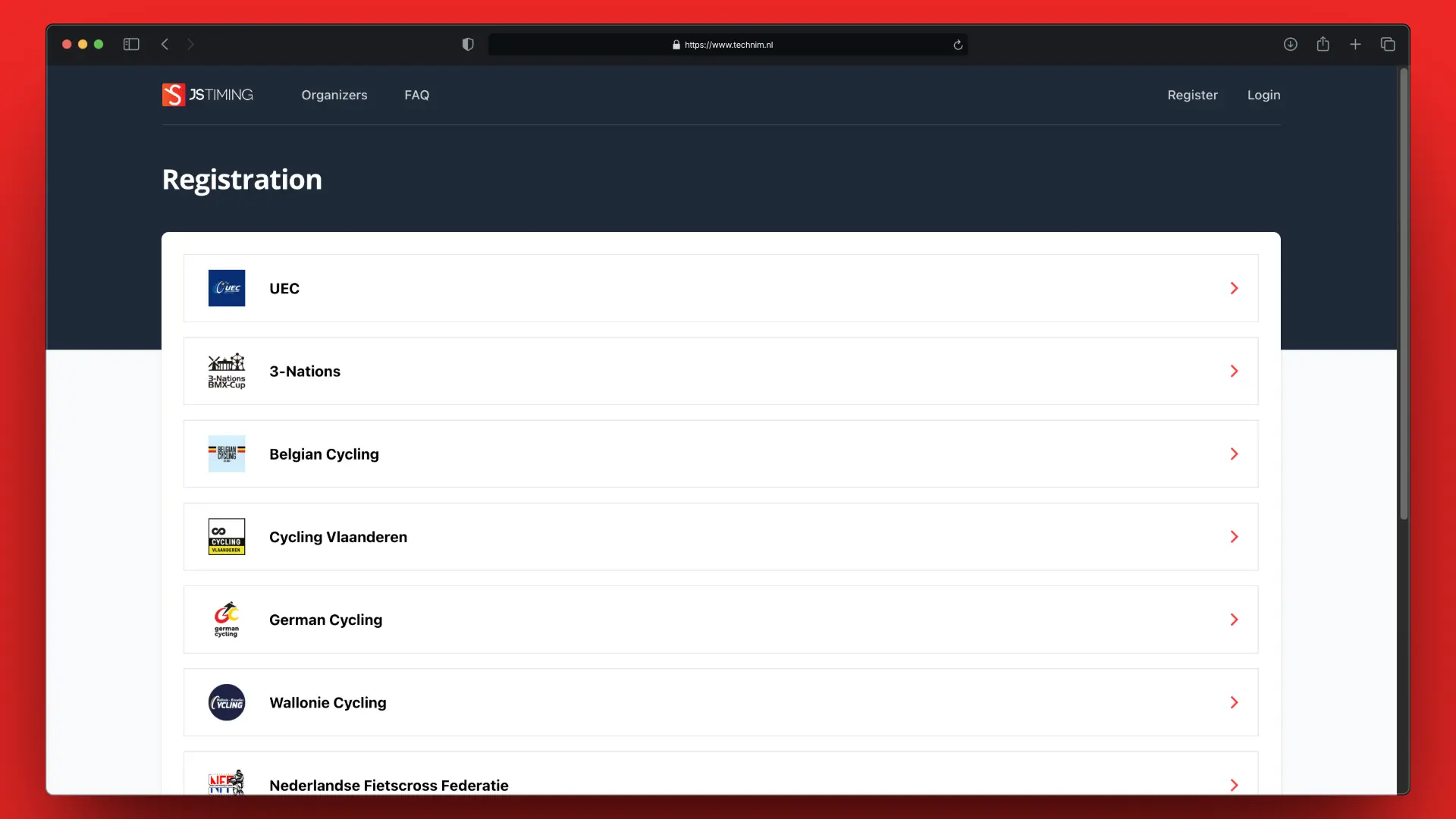Click the share icon in browser toolbar
The height and width of the screenshot is (819, 1456).
(x=1323, y=45)
